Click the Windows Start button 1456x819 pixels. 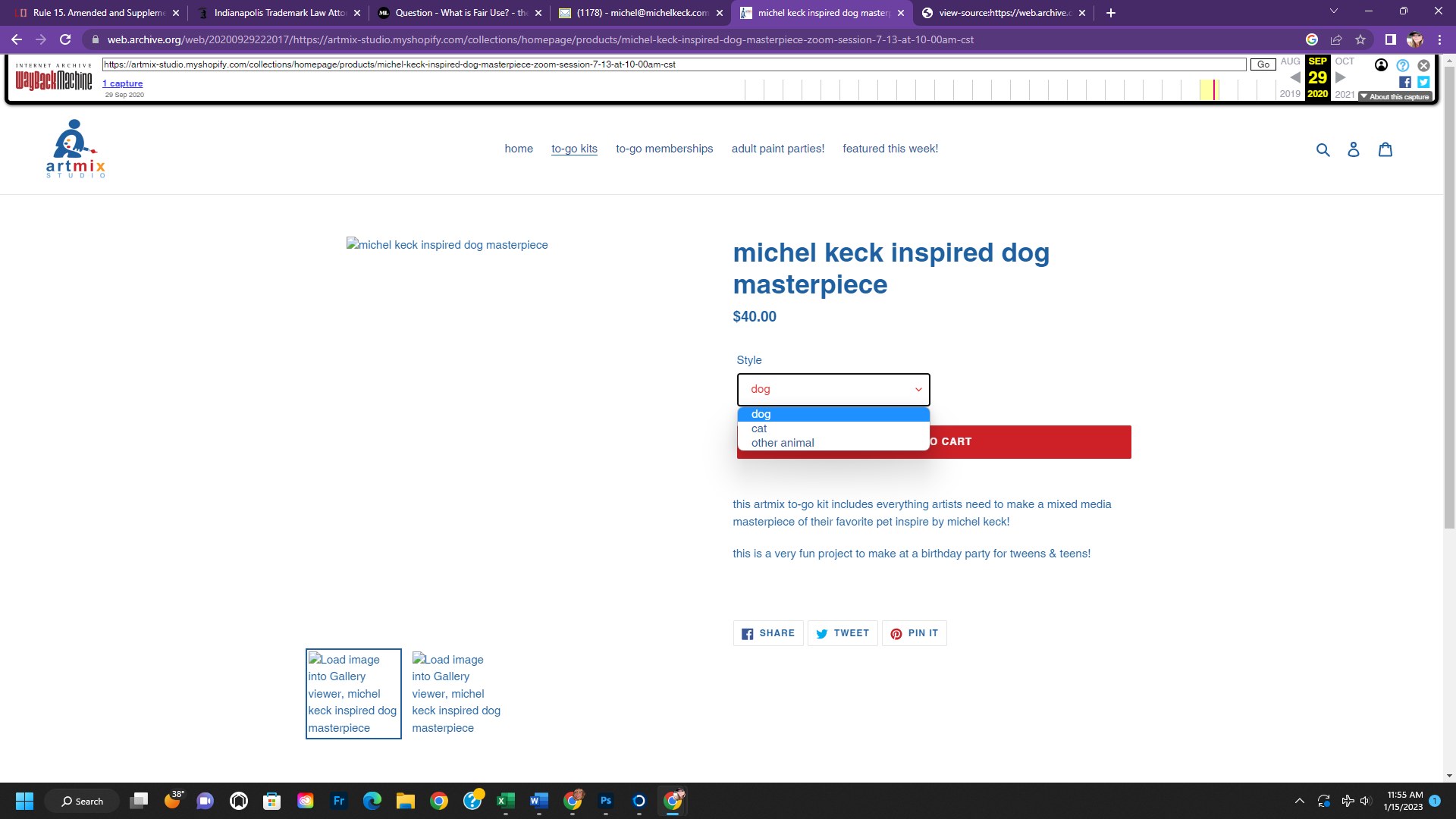[x=25, y=801]
